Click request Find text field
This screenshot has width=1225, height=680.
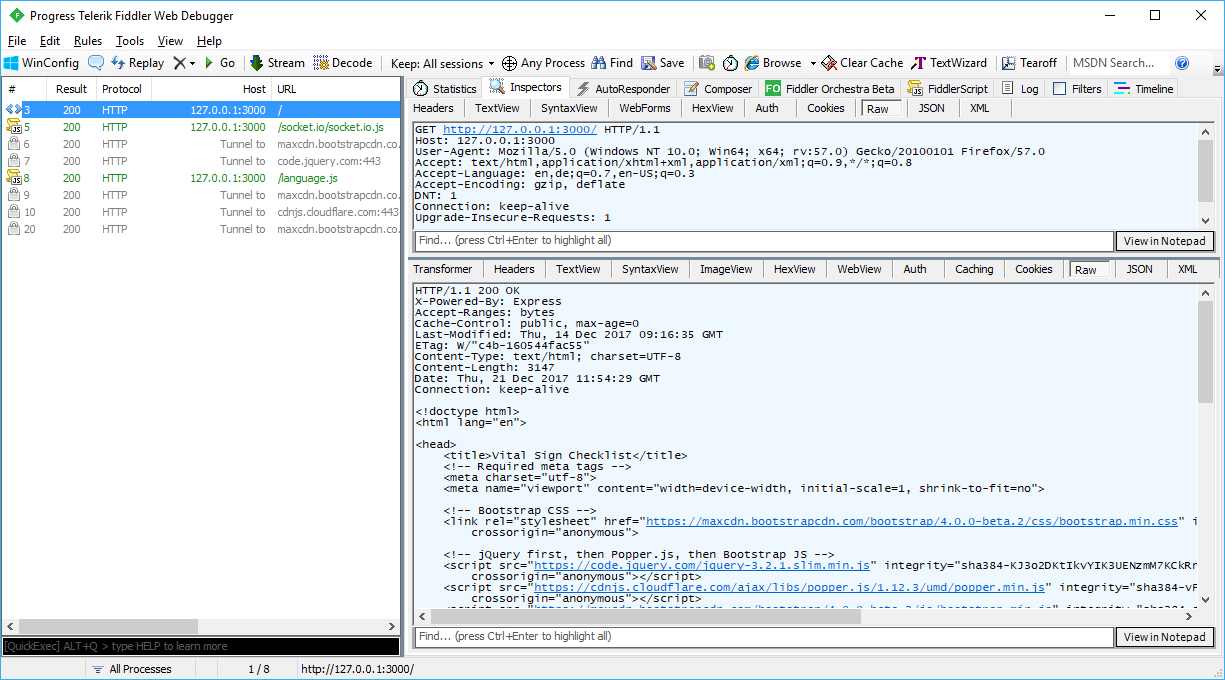(x=764, y=241)
